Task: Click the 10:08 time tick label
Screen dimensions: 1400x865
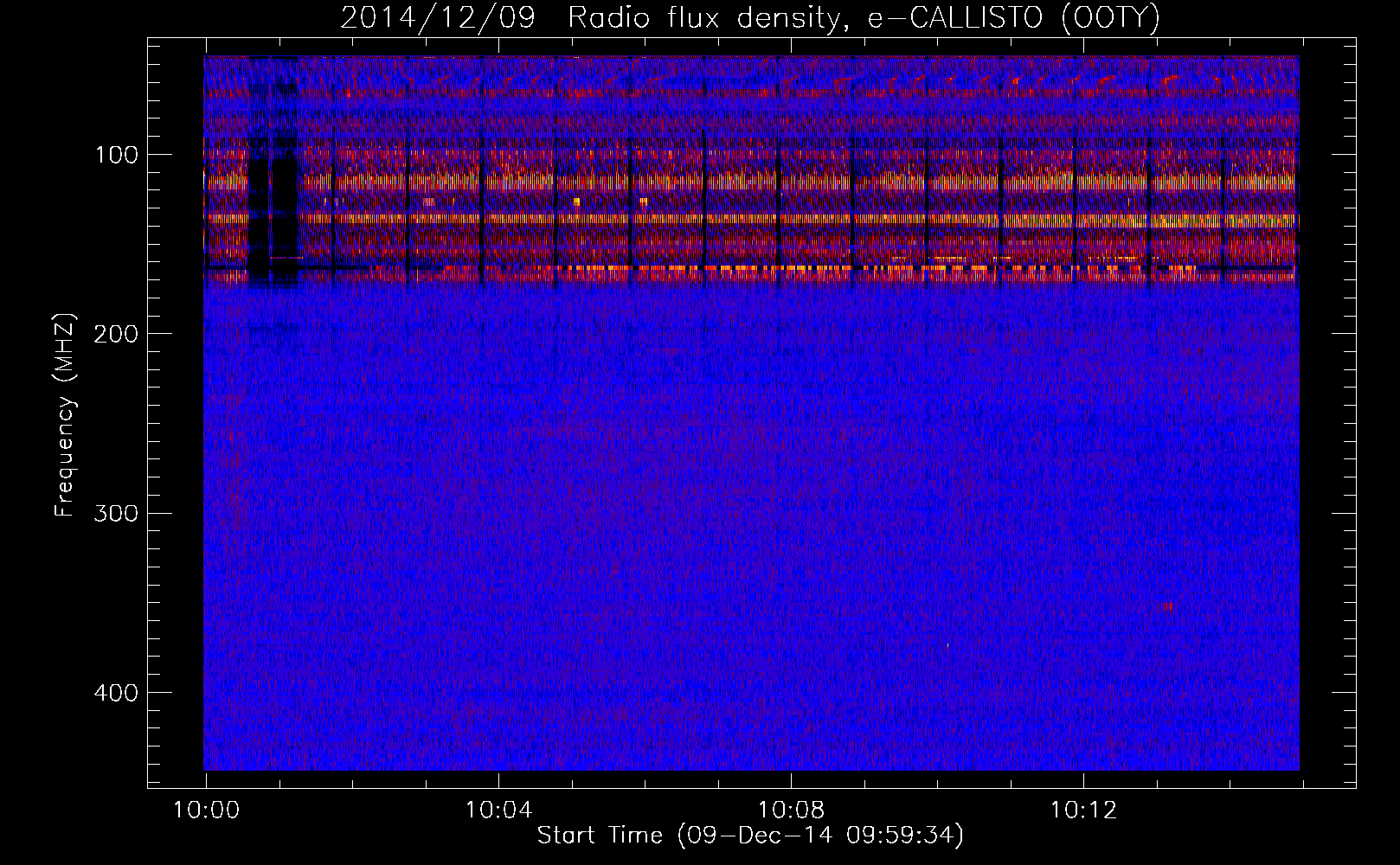Action: point(791,811)
